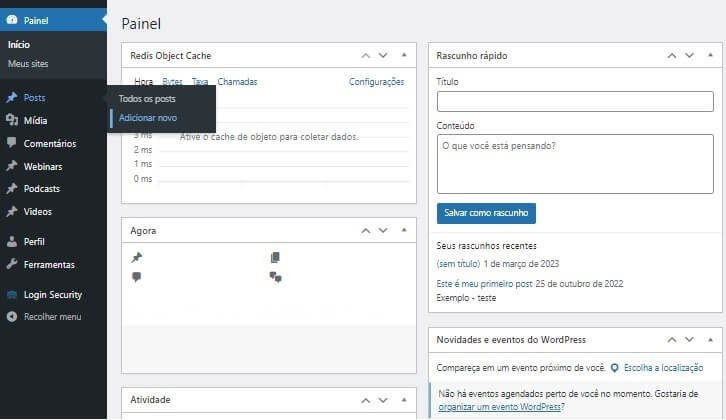726x420 pixels.
Task: Select Todos os posts from flyout
Action: (x=147, y=99)
